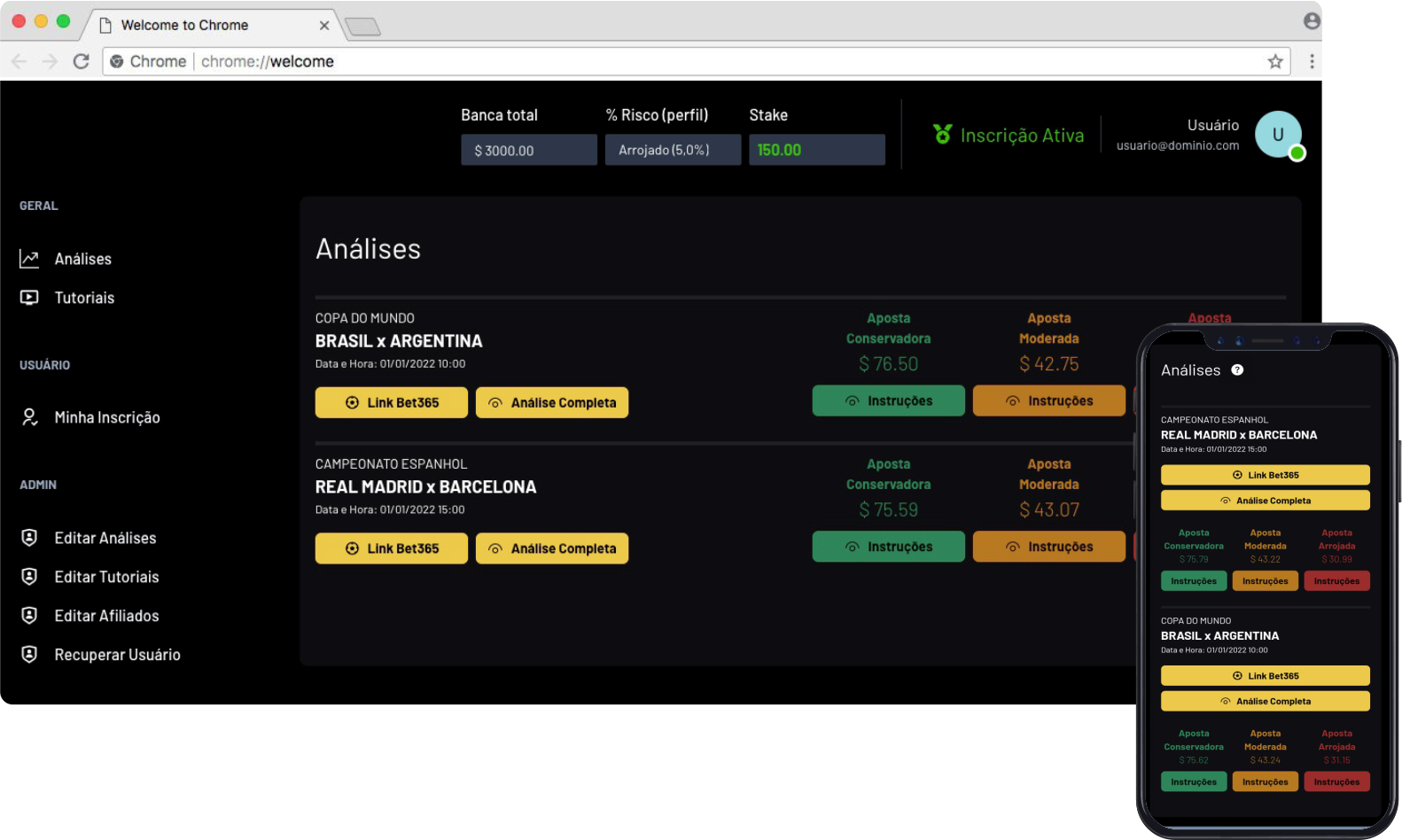Open the user avatar with green status
The height and width of the screenshot is (840, 1402).
coord(1278,135)
